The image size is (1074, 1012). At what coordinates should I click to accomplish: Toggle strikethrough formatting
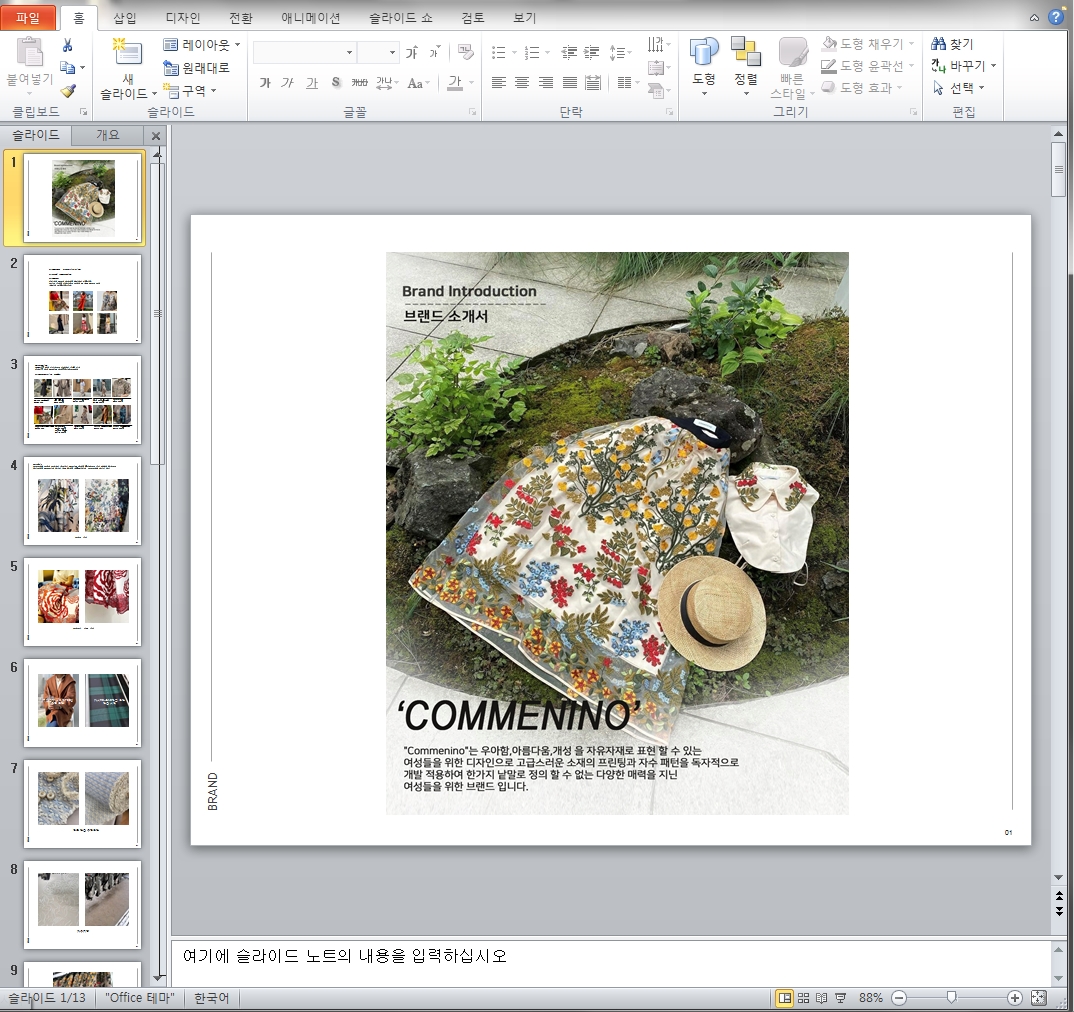click(360, 83)
